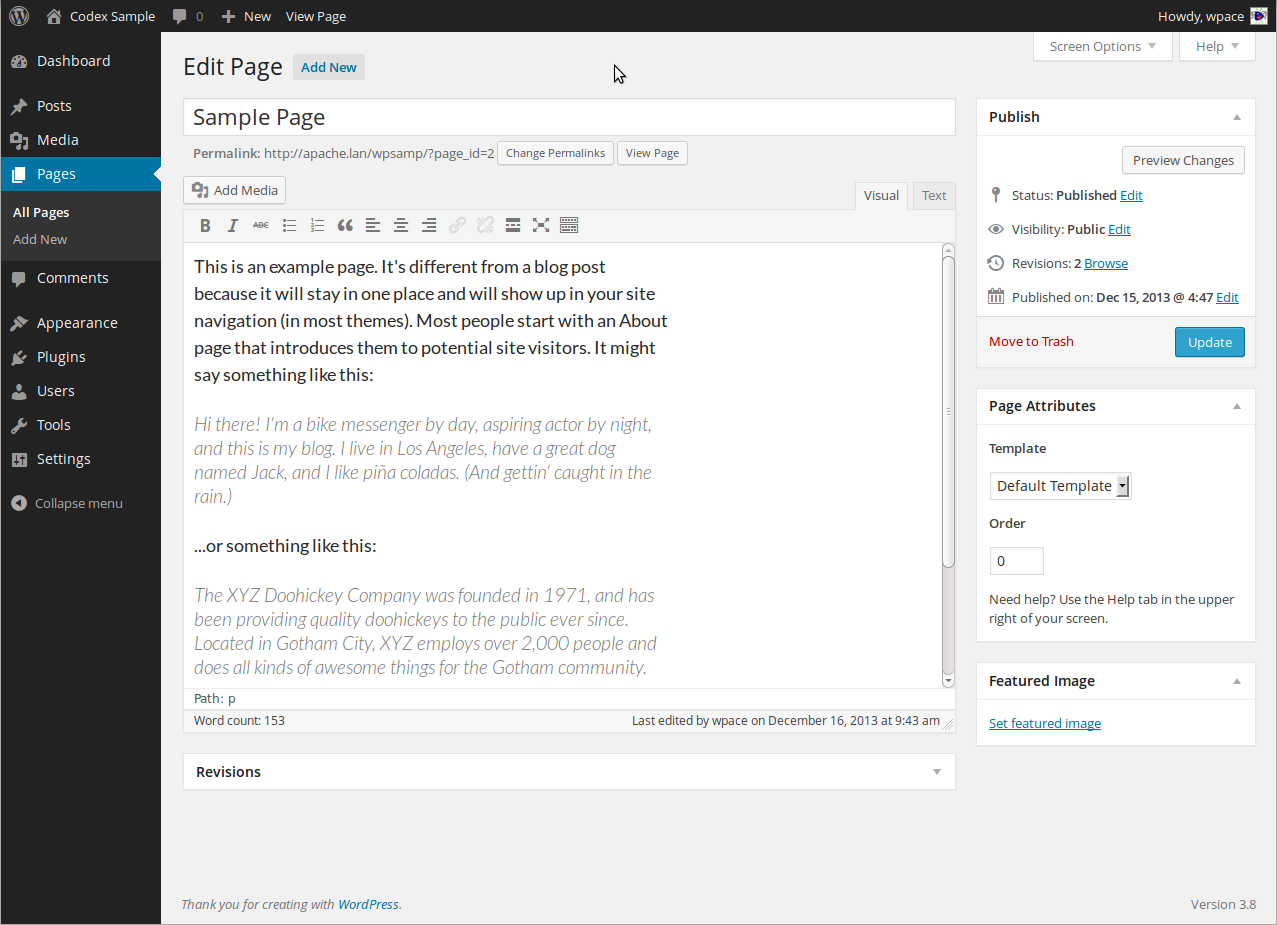Viewport: 1277px width, 925px height.
Task: Open Codex Sample site home icon
Action: click(x=54, y=16)
